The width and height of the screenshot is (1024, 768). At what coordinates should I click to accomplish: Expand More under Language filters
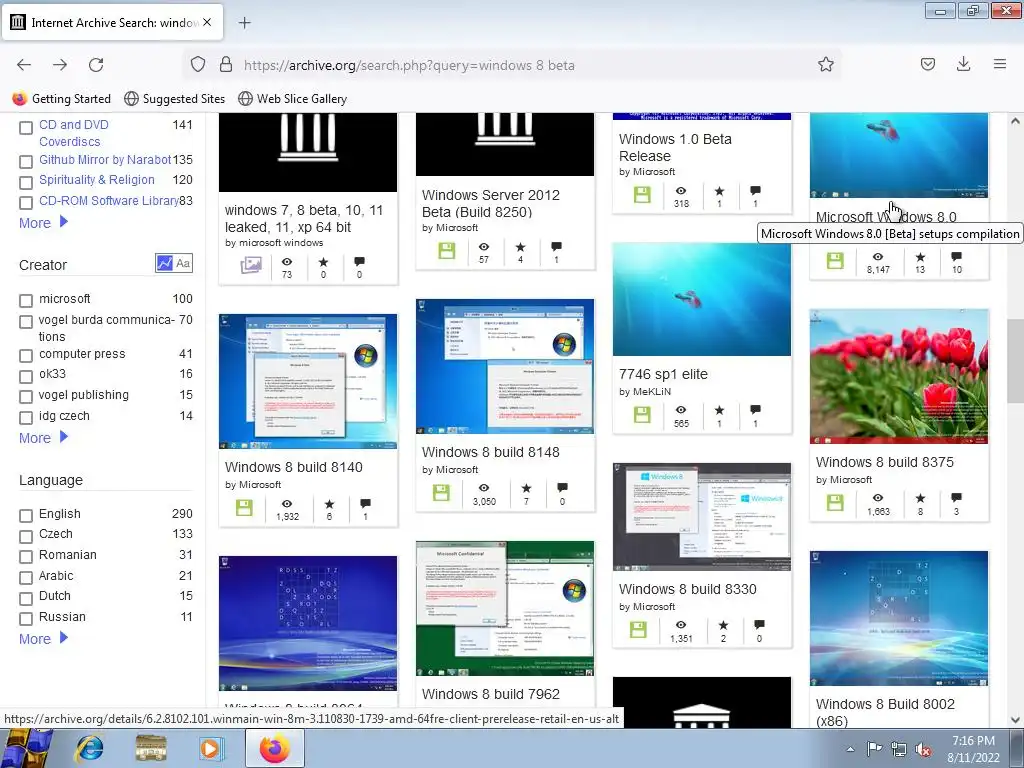(x=43, y=639)
